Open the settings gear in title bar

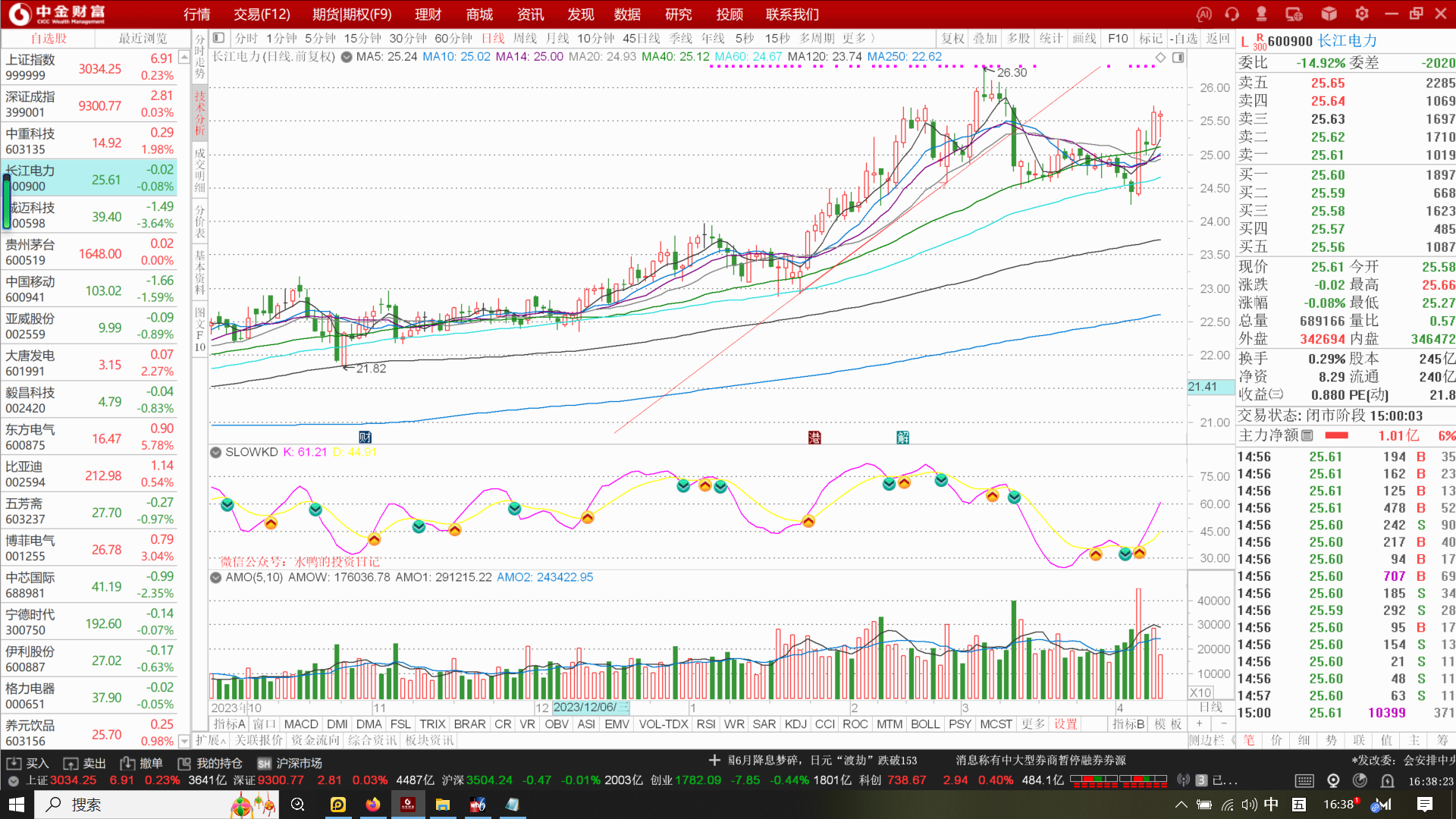(1362, 14)
